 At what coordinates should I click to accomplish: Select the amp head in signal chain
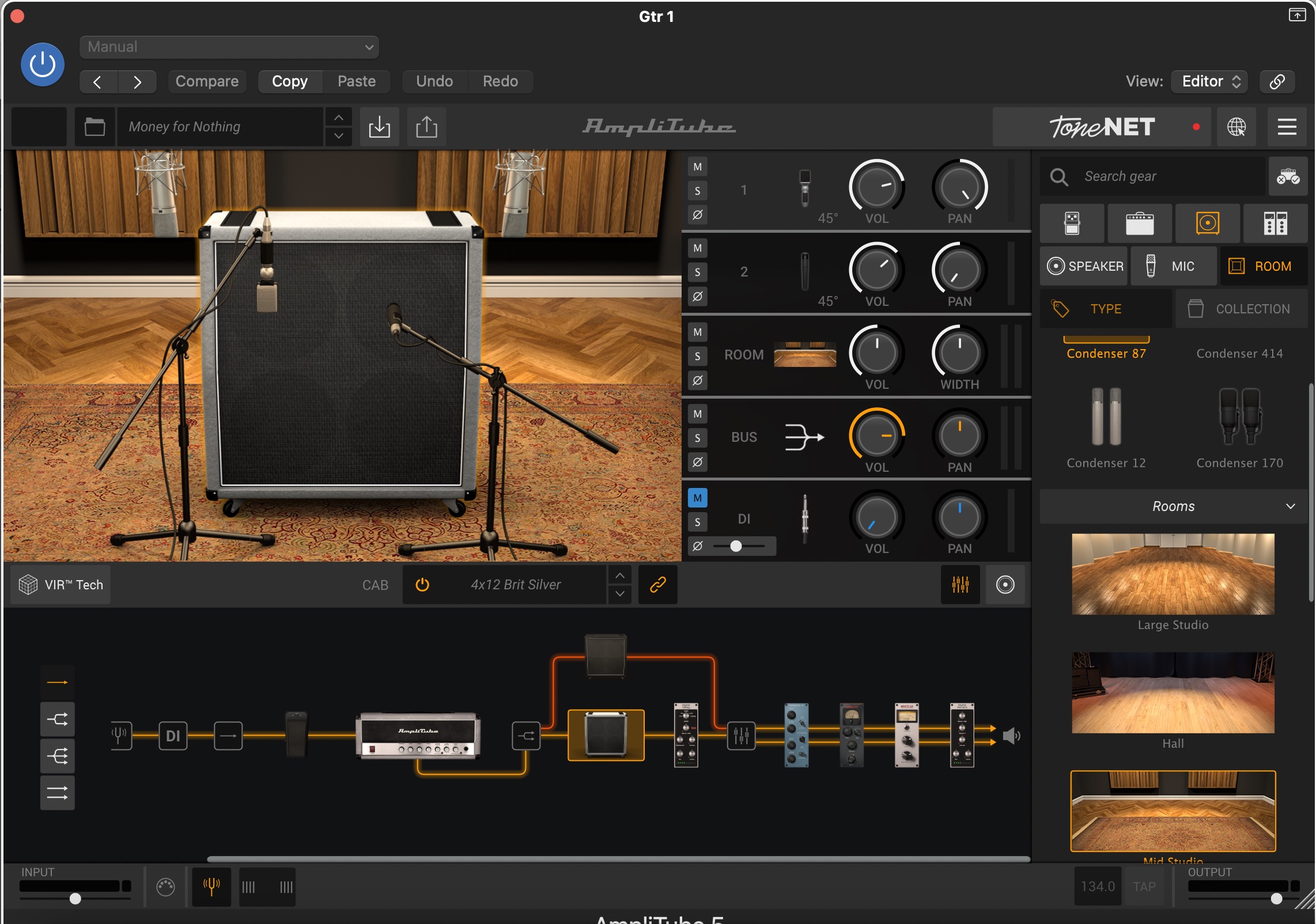418,736
